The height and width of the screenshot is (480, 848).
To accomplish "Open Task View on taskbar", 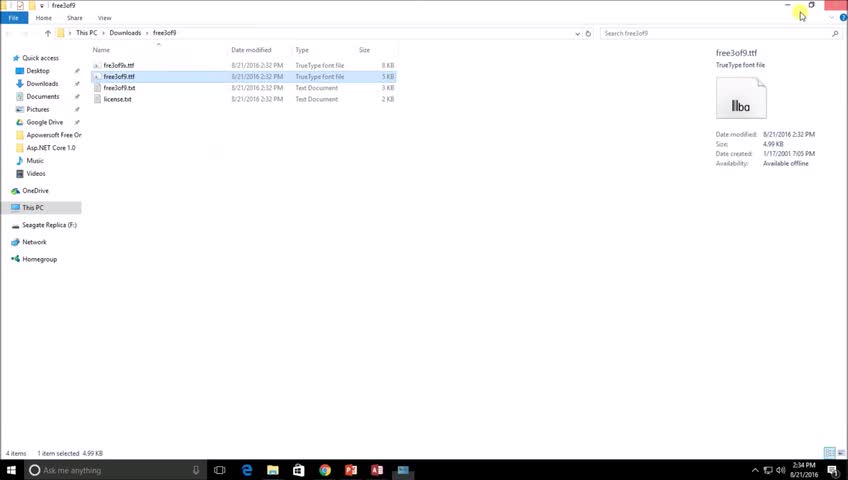I will tap(220, 470).
